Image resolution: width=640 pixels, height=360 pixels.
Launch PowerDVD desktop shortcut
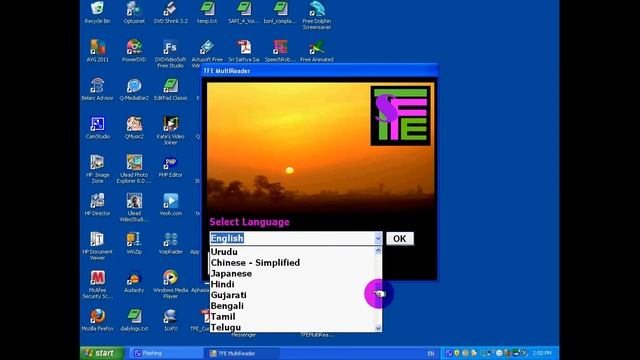click(x=134, y=51)
